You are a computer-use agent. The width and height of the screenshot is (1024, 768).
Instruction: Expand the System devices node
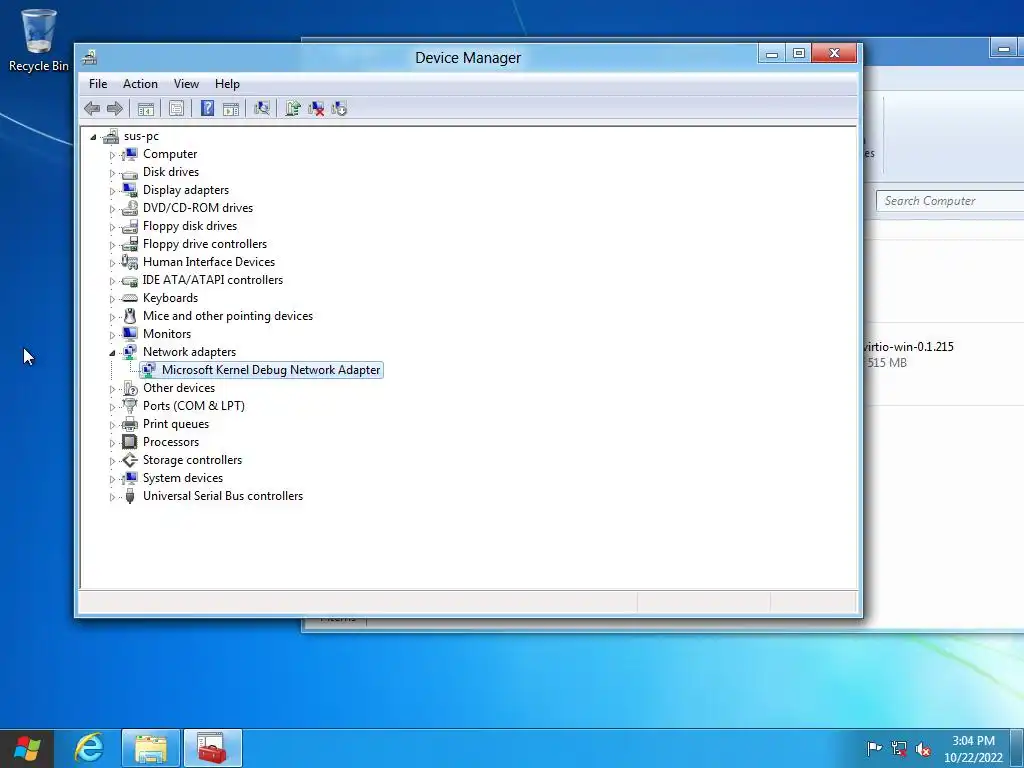pyautogui.click(x=112, y=479)
